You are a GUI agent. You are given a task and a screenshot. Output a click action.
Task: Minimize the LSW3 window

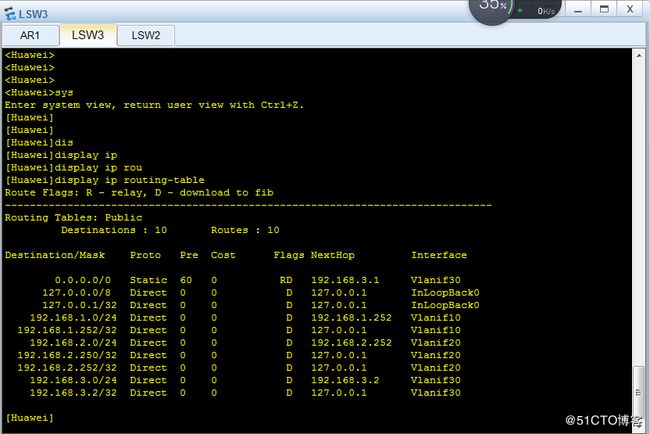coord(578,10)
